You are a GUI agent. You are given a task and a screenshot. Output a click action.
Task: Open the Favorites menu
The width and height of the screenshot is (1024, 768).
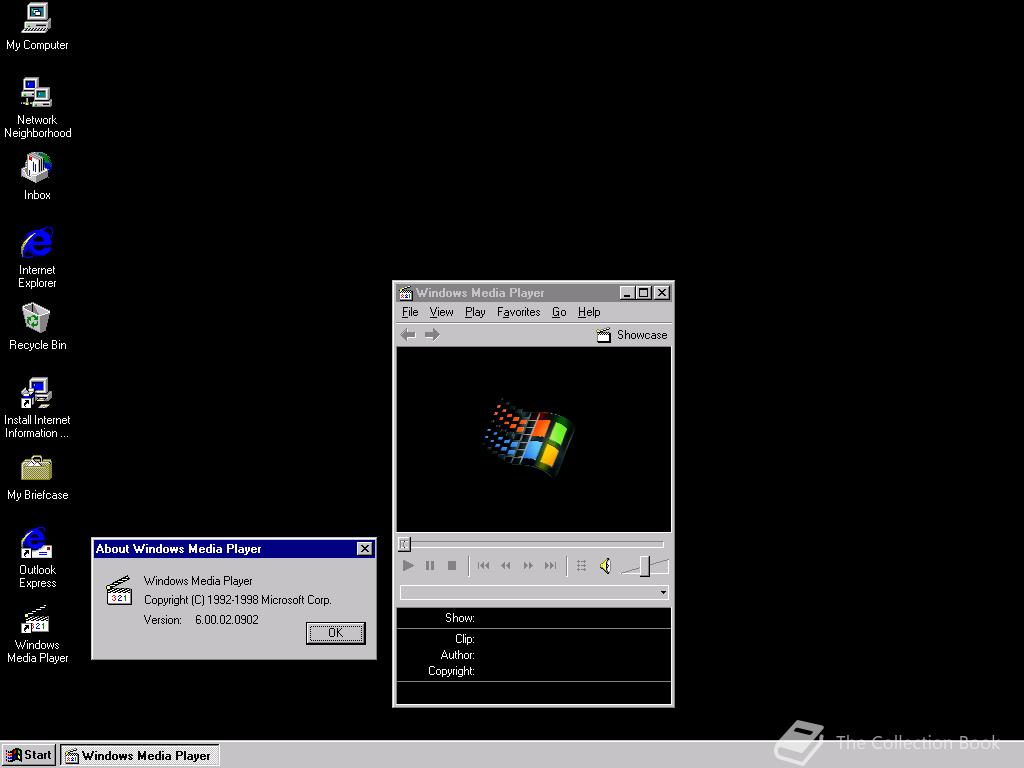tap(519, 312)
